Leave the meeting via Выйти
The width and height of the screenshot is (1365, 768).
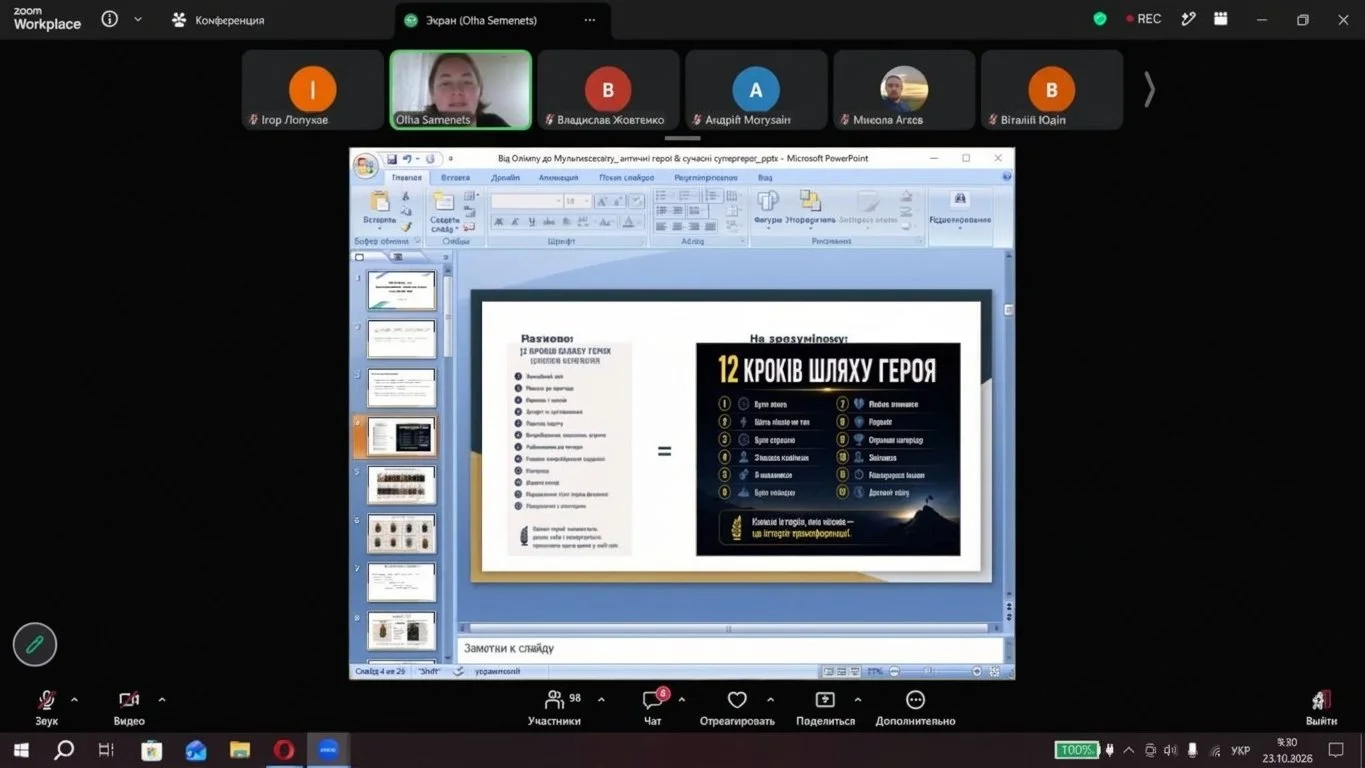click(x=1321, y=707)
